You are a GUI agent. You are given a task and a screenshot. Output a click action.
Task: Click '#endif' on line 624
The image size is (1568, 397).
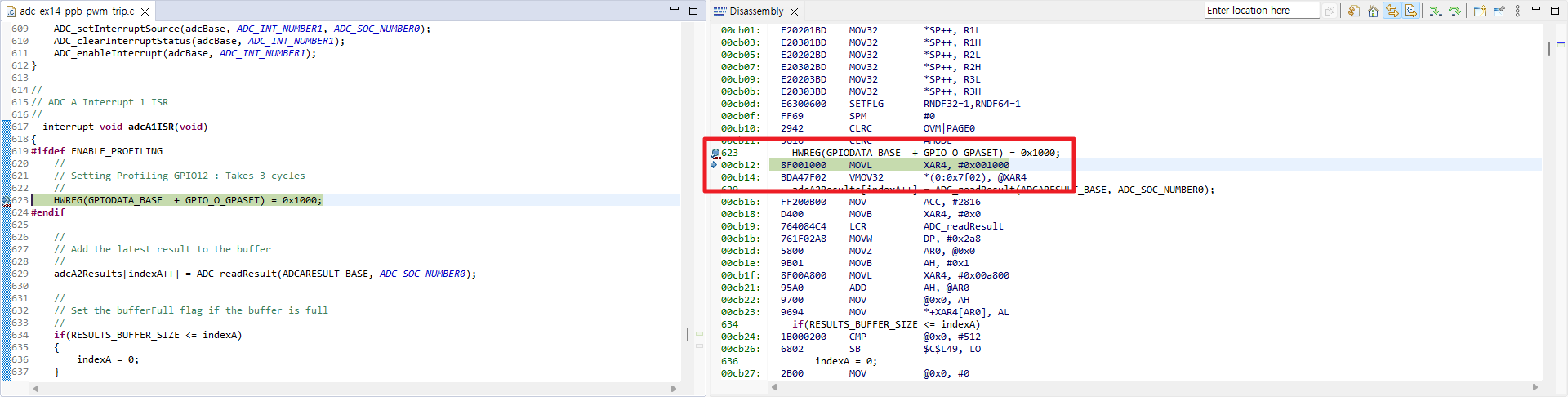click(x=48, y=212)
